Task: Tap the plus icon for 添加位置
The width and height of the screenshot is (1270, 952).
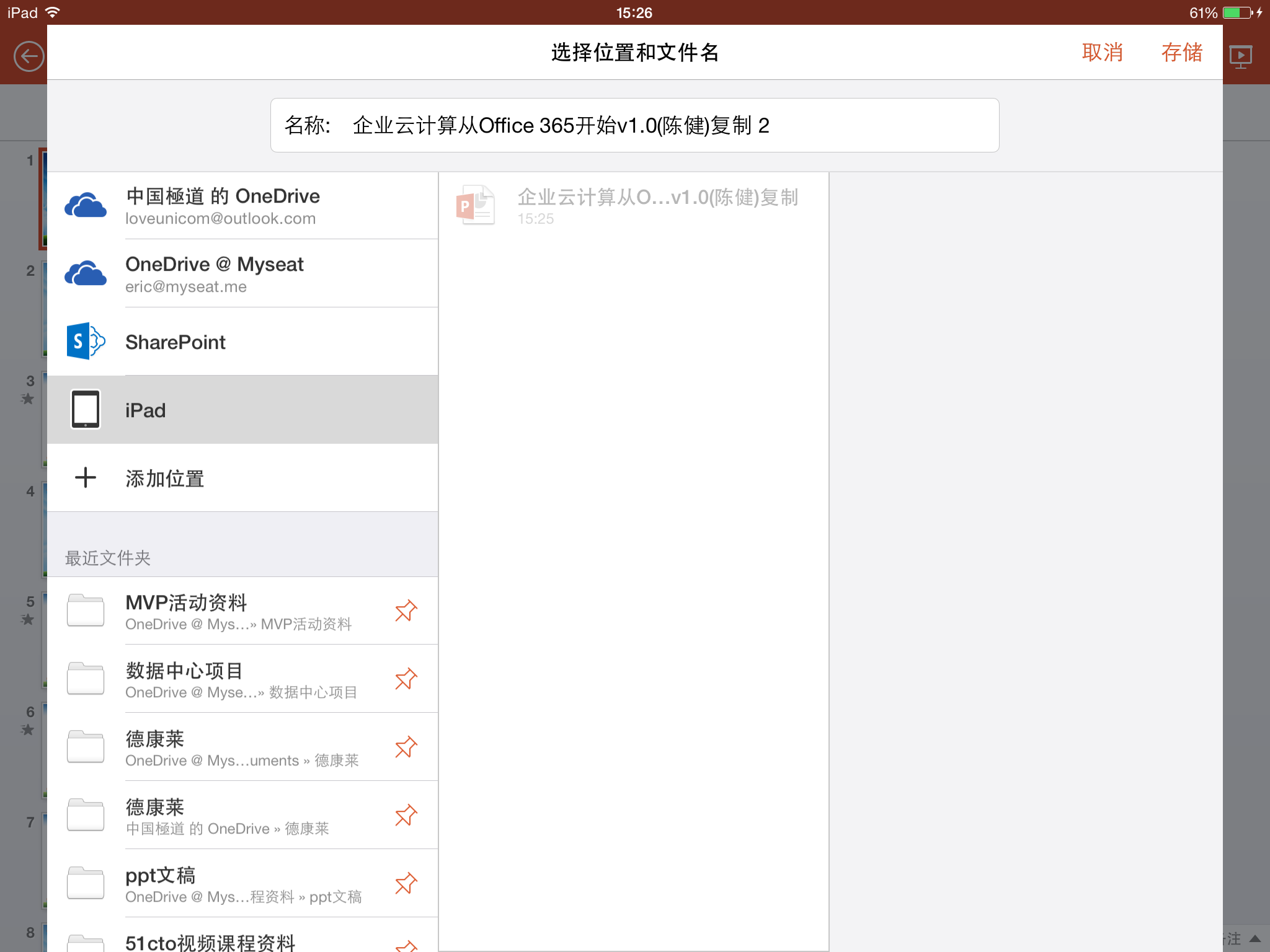Action: pyautogui.click(x=86, y=477)
